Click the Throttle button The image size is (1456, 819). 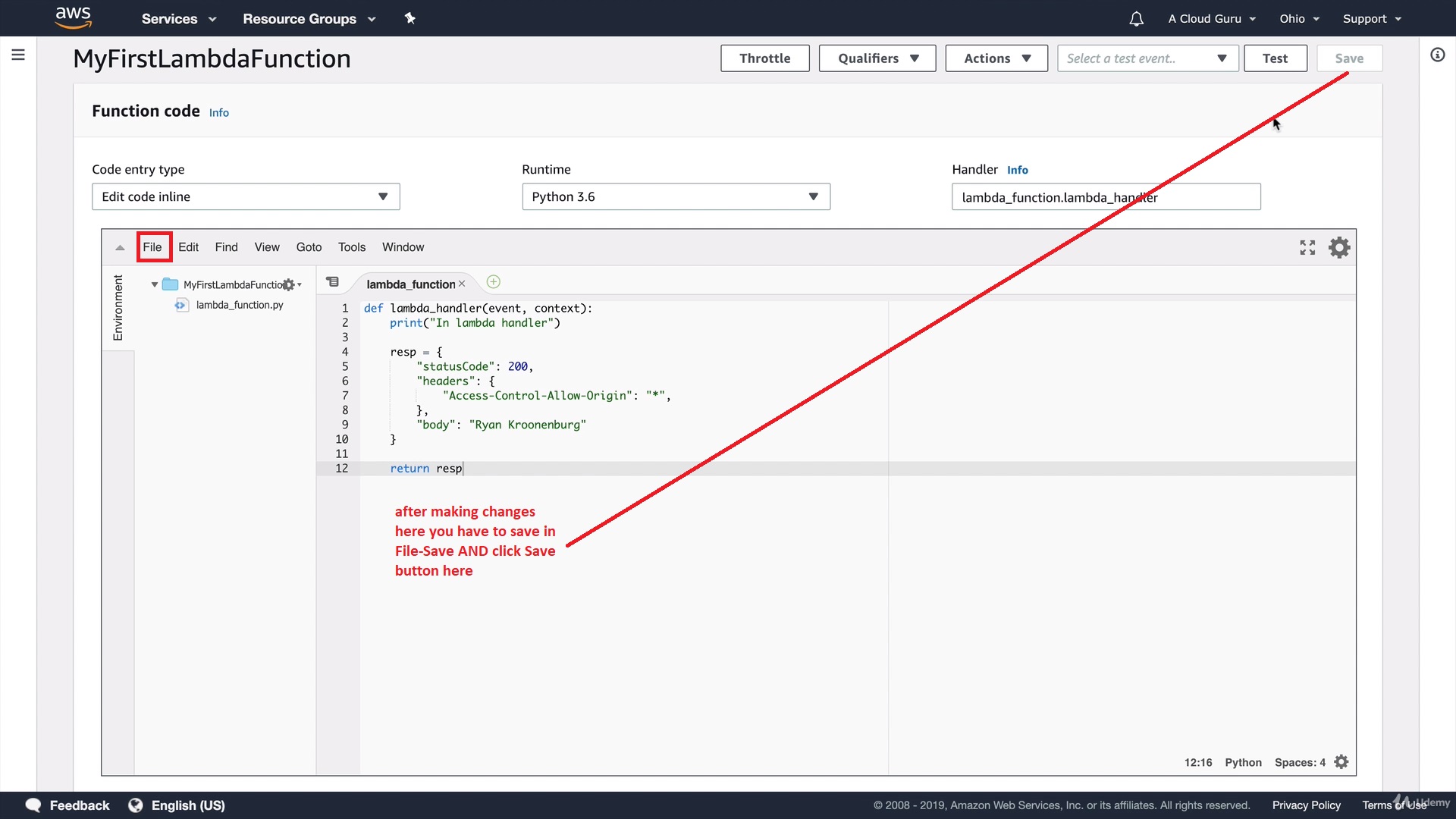pos(764,58)
